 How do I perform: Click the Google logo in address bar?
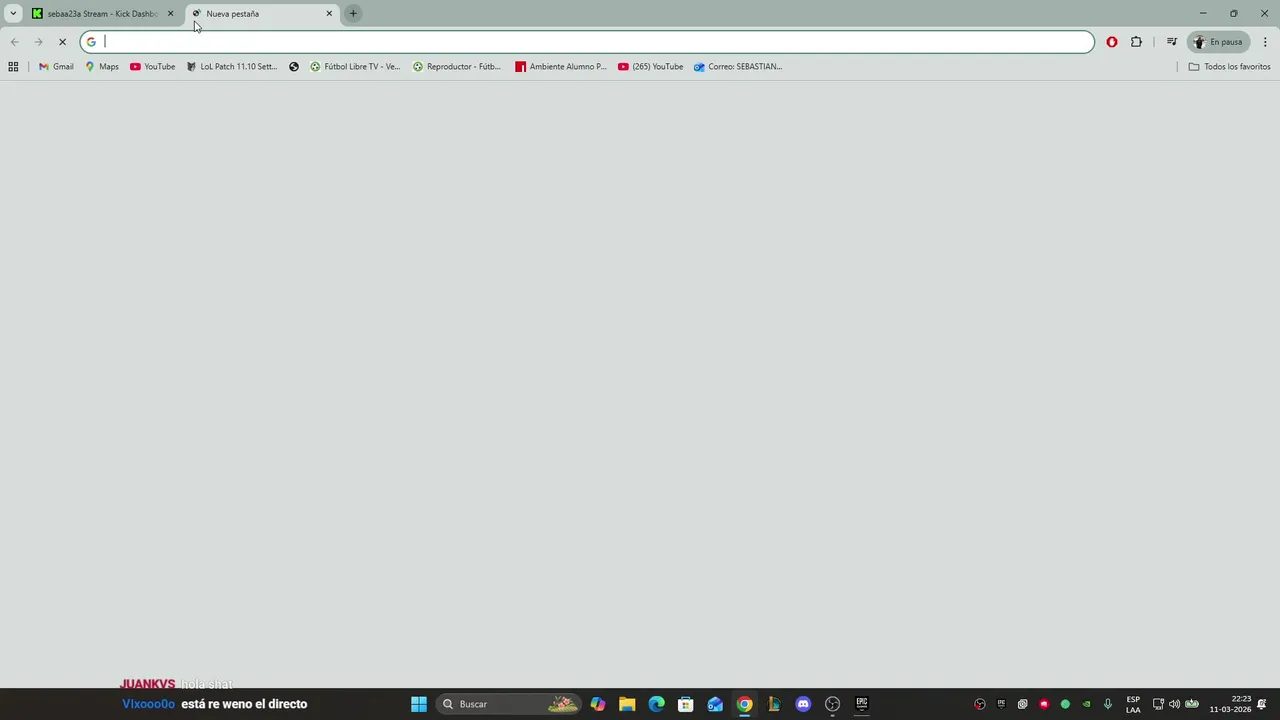[x=91, y=42]
